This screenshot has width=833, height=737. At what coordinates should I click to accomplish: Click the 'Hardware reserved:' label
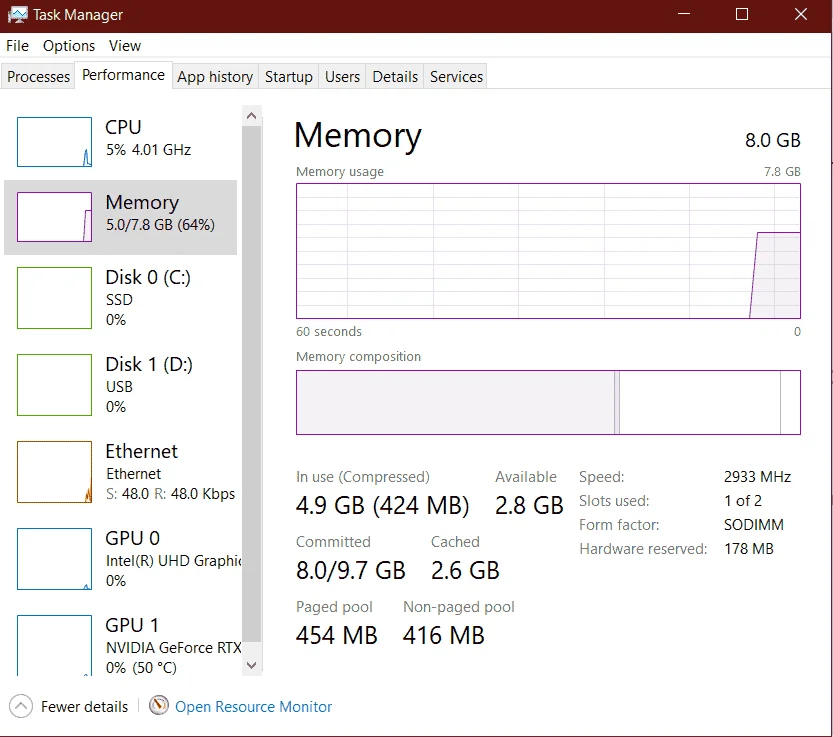click(643, 549)
